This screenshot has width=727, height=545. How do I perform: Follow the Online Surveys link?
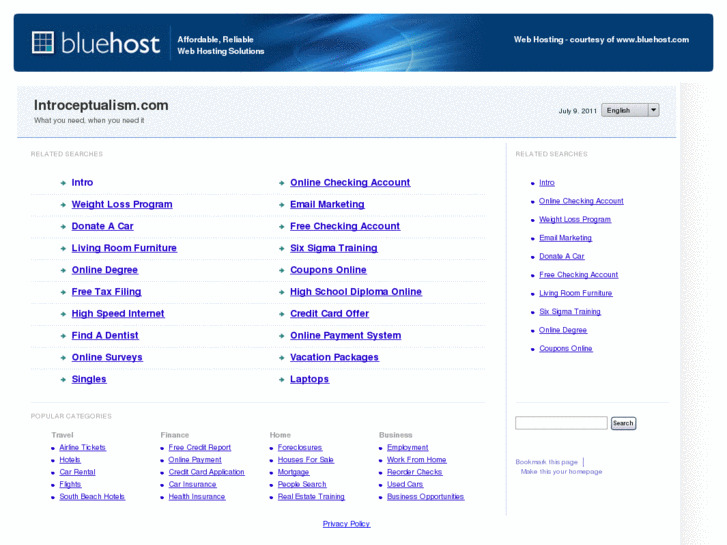pos(107,357)
